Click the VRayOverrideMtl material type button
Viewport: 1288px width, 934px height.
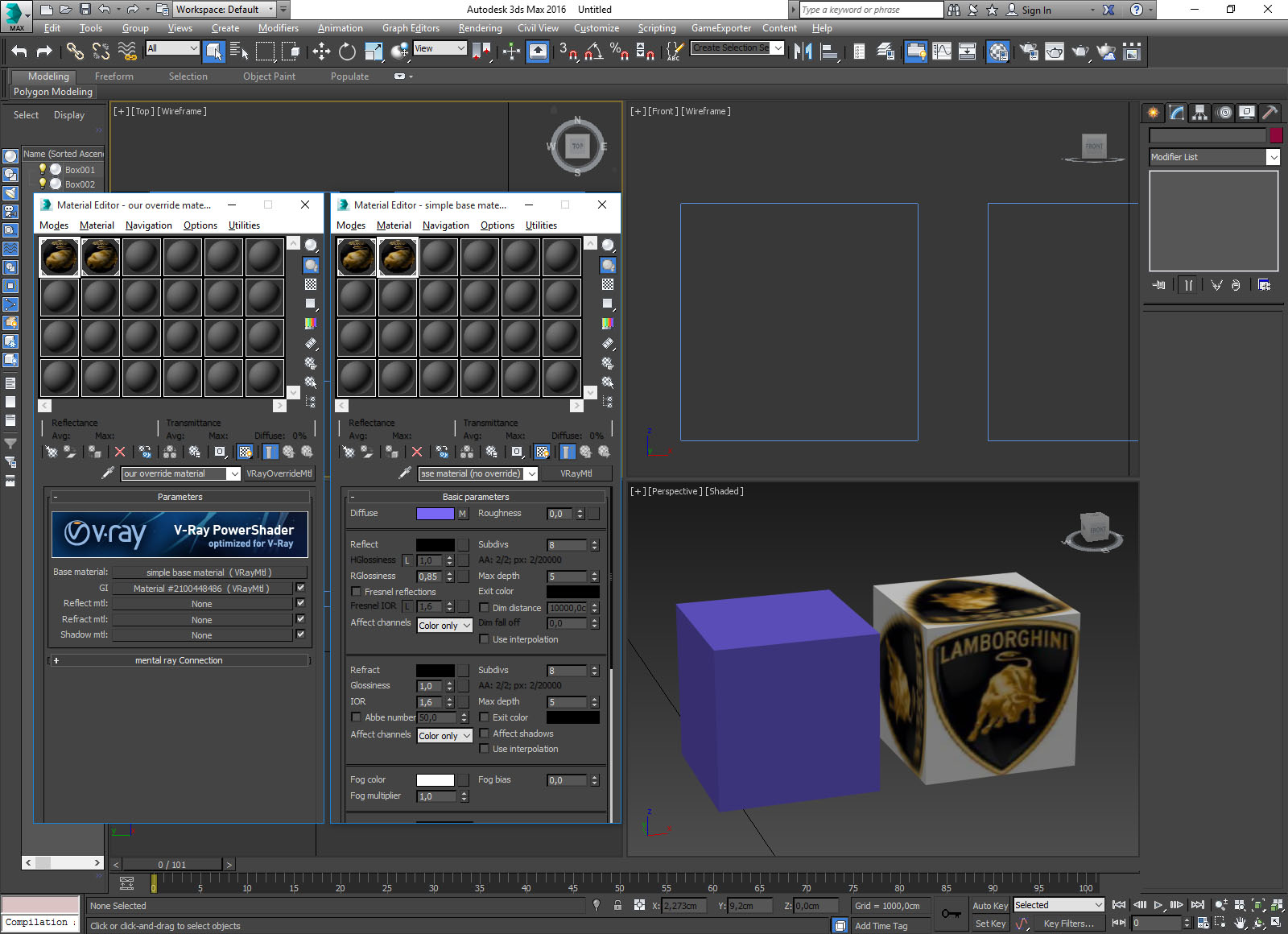[279, 473]
